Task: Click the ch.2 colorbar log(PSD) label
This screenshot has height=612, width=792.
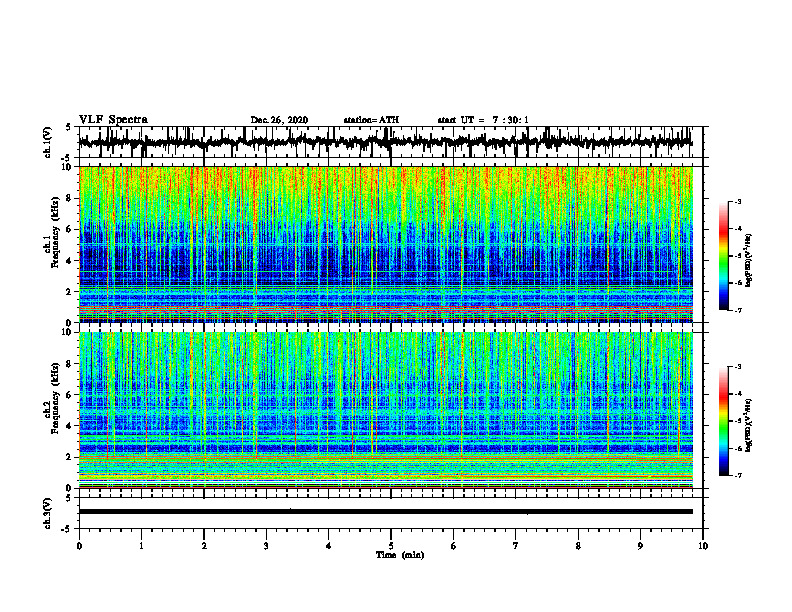Action: (x=749, y=426)
